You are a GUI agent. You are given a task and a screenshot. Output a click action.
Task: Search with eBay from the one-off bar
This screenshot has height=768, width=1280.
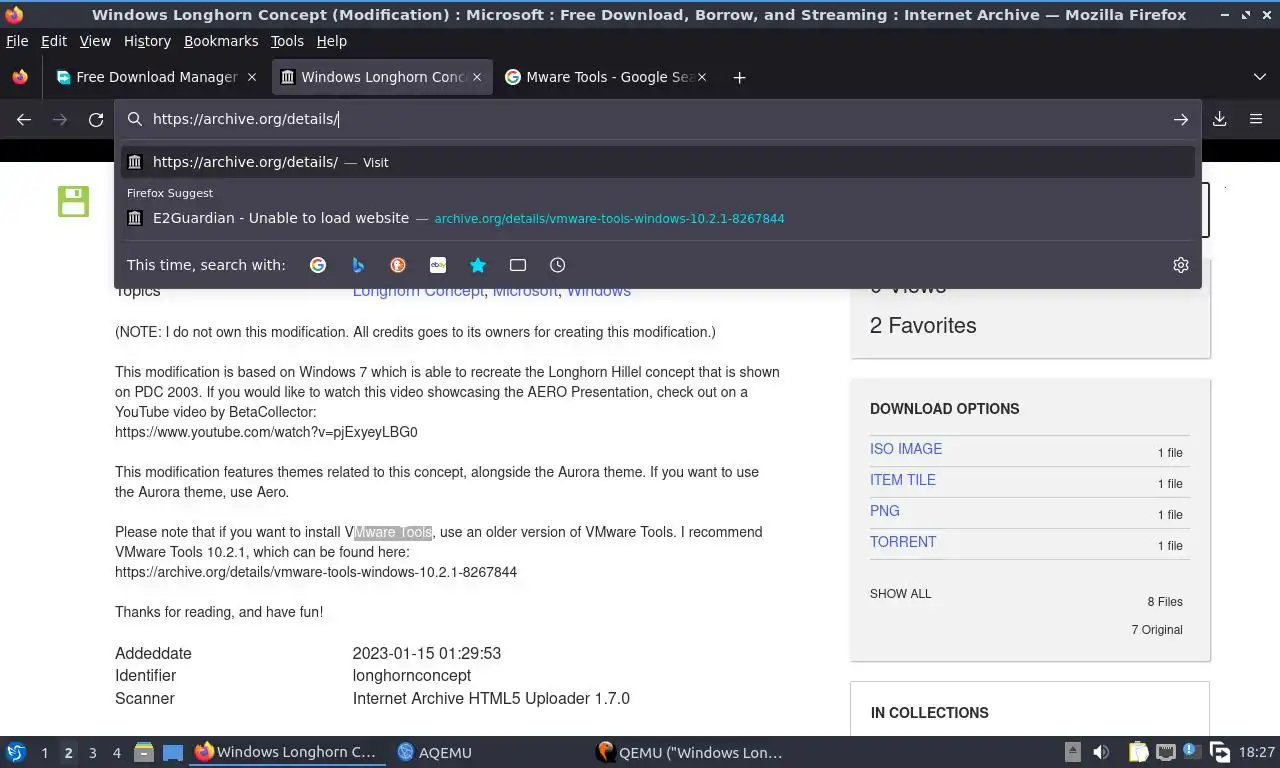(x=438, y=265)
